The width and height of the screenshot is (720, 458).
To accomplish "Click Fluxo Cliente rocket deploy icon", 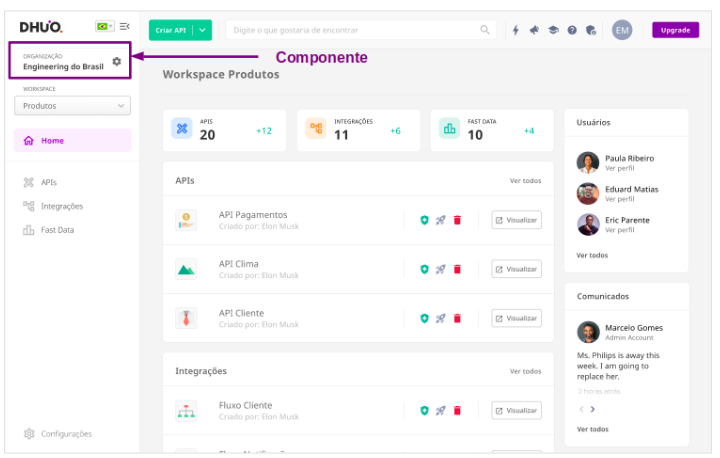I will click(440, 411).
